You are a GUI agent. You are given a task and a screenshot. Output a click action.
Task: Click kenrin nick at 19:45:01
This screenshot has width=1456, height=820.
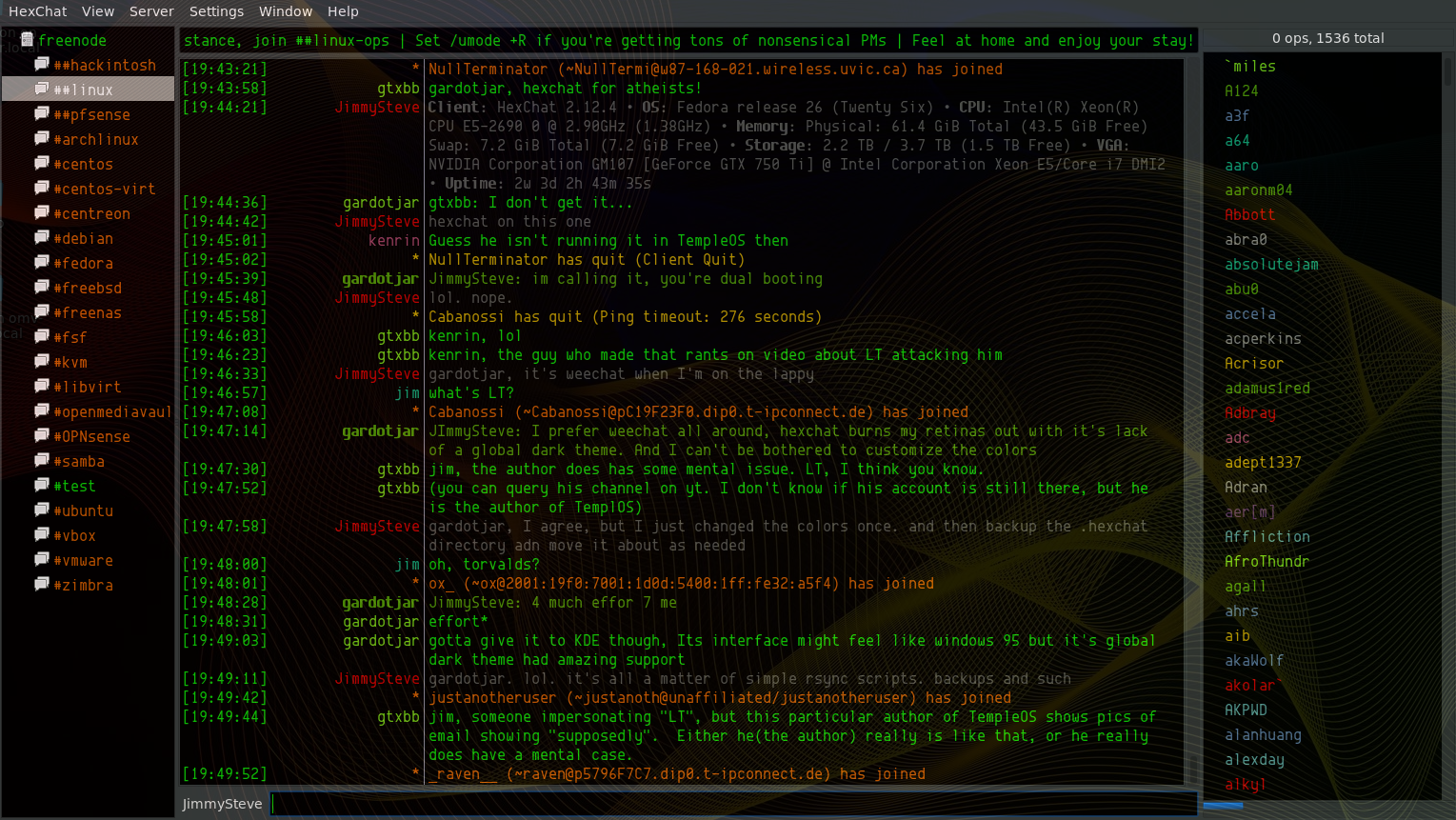coord(394,240)
